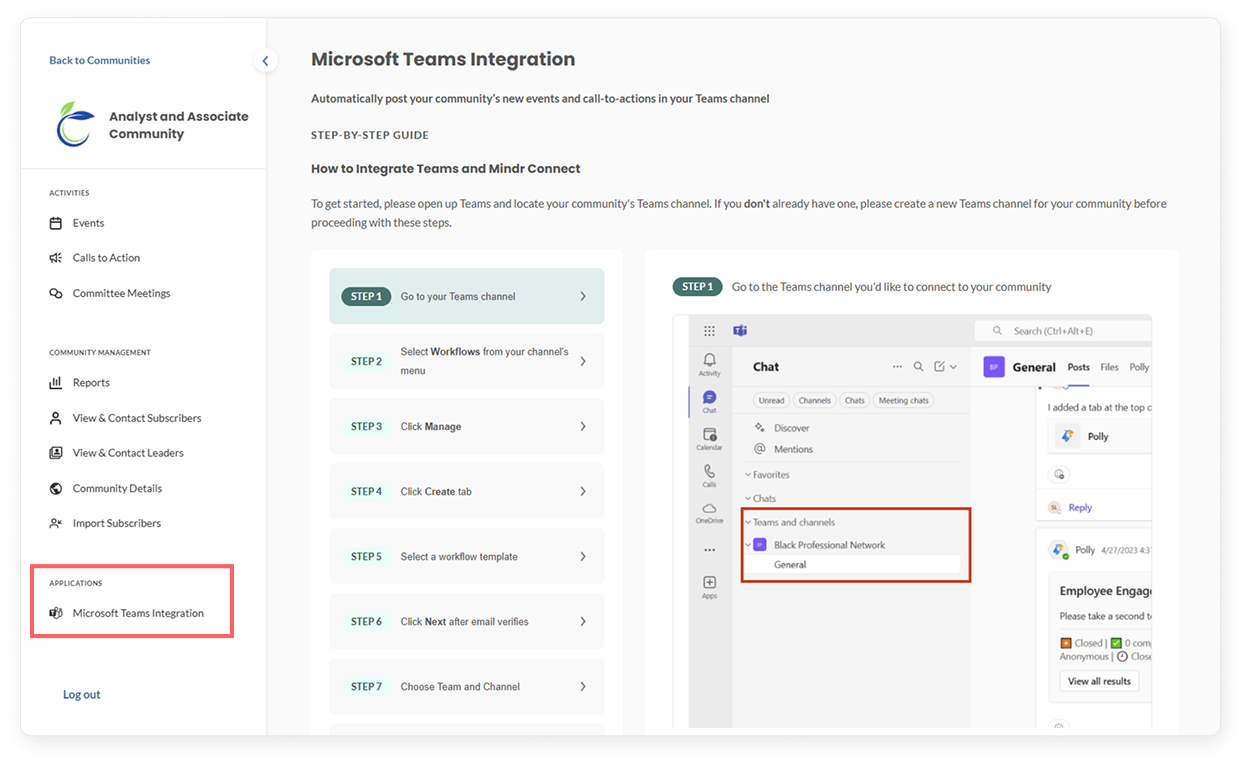Click the Polly app icon in message card
Image resolution: width=1247 pixels, height=765 pixels.
[x=1067, y=436]
